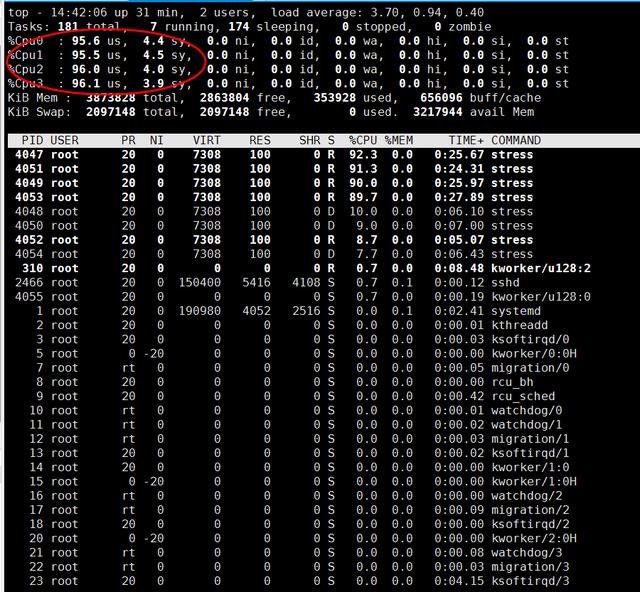Click the load average 3.70 value
The width and height of the screenshot is (640, 592).
pos(384,13)
